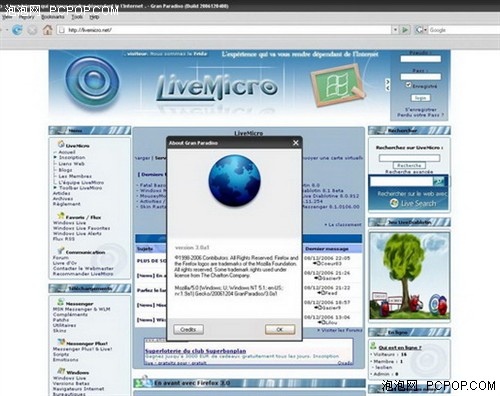Viewport: 500px width, 396px height.
Task: Open the Windows Live Favorites link
Action: [x=81, y=228]
